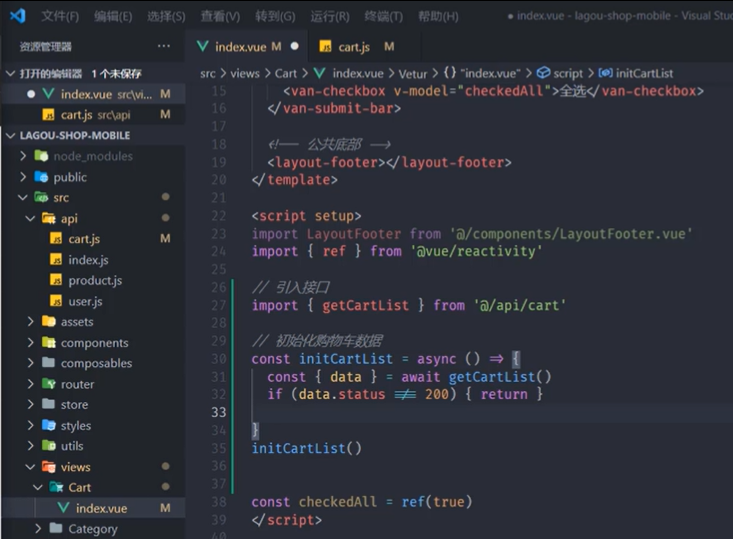Image resolution: width=733 pixels, height=539 pixels.
Task: Click the views breadcrumb segment
Action: click(x=244, y=73)
